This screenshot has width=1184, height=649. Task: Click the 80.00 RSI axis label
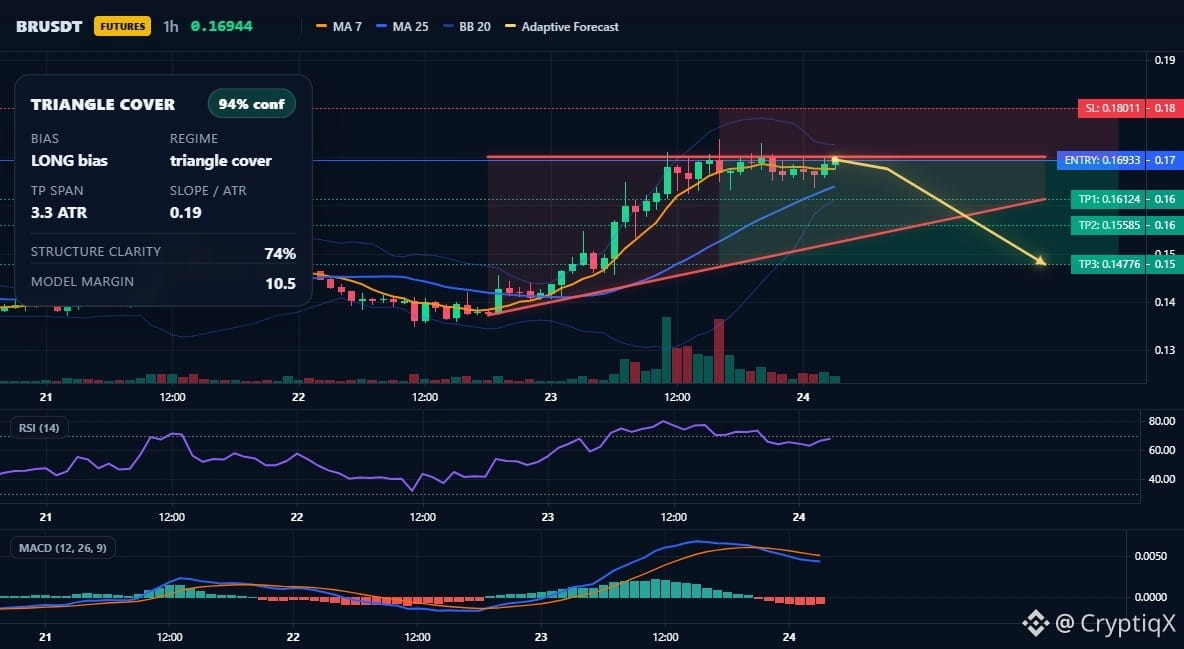tap(1162, 421)
